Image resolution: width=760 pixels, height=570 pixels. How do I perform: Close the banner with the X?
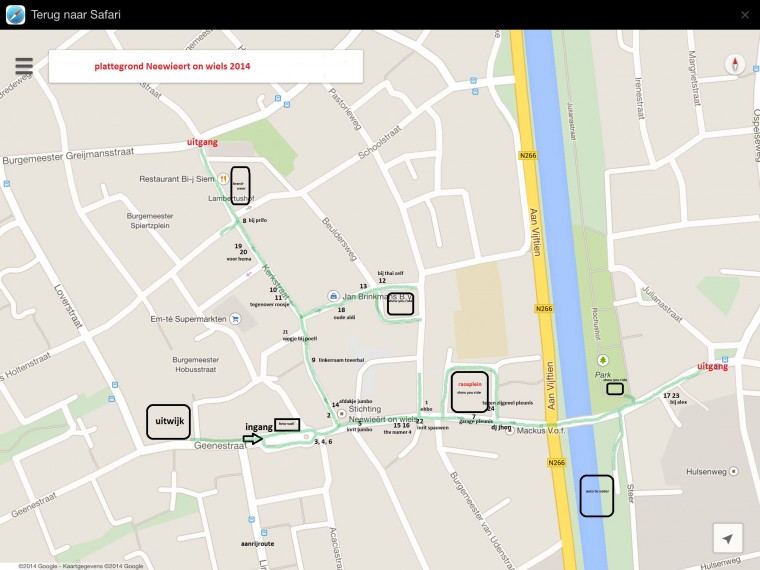click(x=744, y=14)
